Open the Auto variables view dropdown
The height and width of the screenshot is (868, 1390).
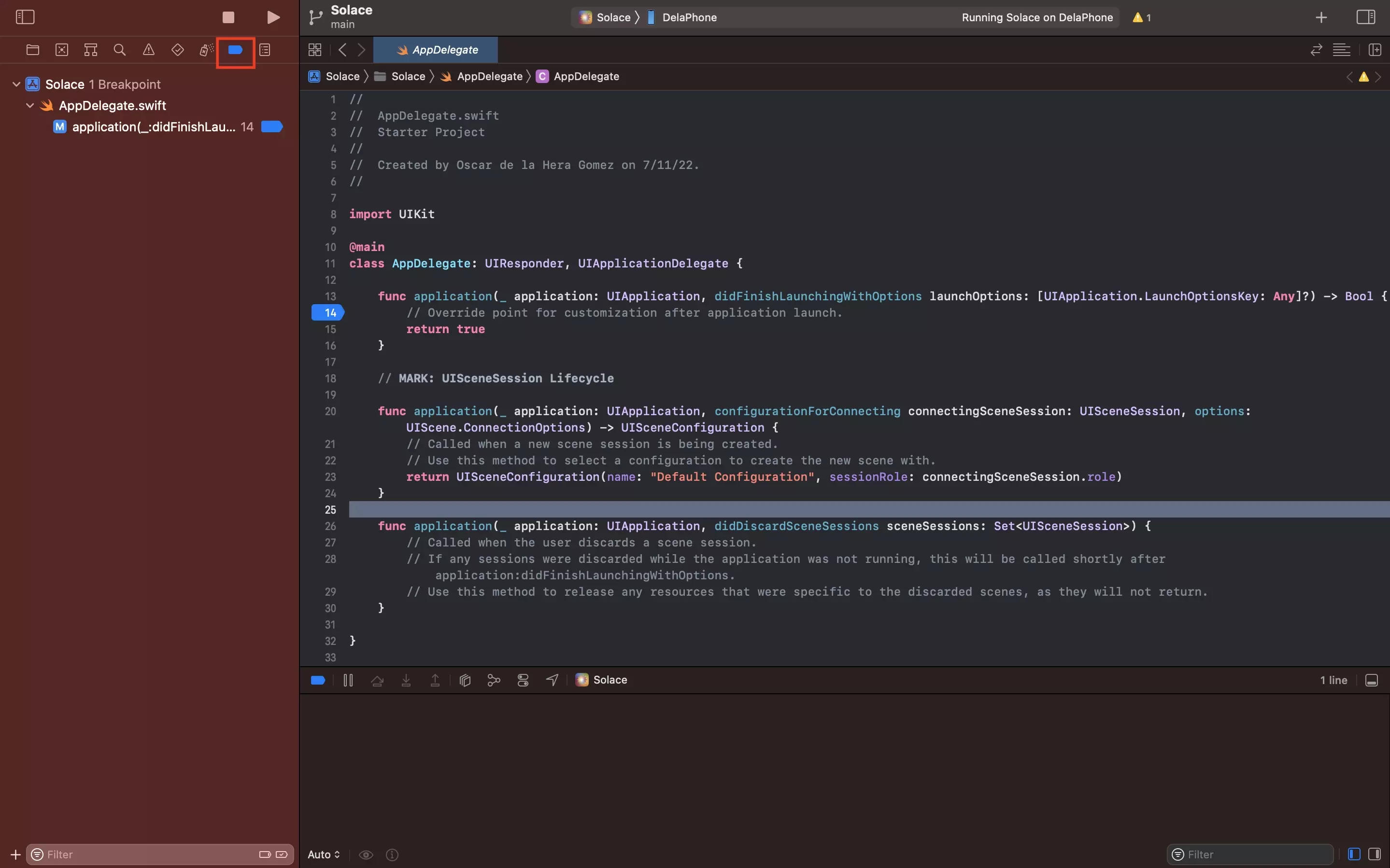[x=323, y=854]
